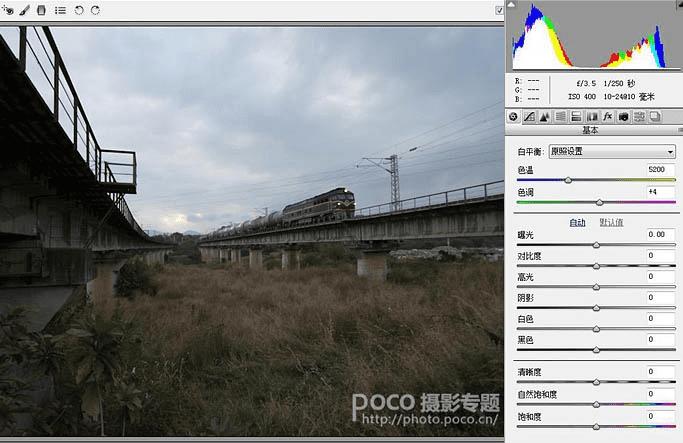Expand the 白平衡 white balance dropdown
Screen dimensions: 683x443
click(612, 152)
